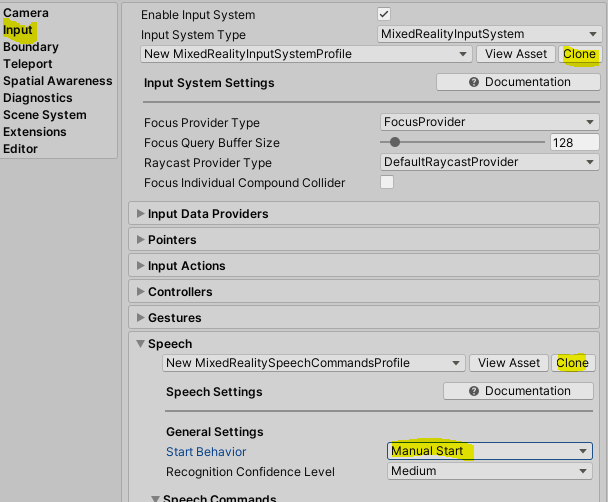Open Documentation for Input System Settings
The image size is (608, 502).
pyautogui.click(x=518, y=82)
